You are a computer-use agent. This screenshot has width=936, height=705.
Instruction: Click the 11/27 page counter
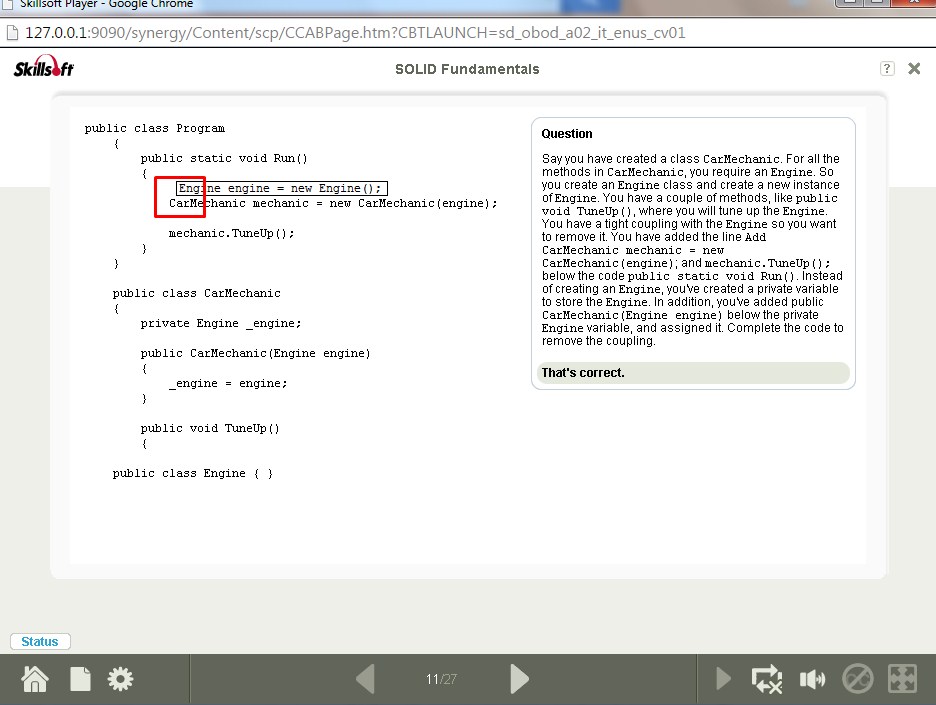click(441, 679)
